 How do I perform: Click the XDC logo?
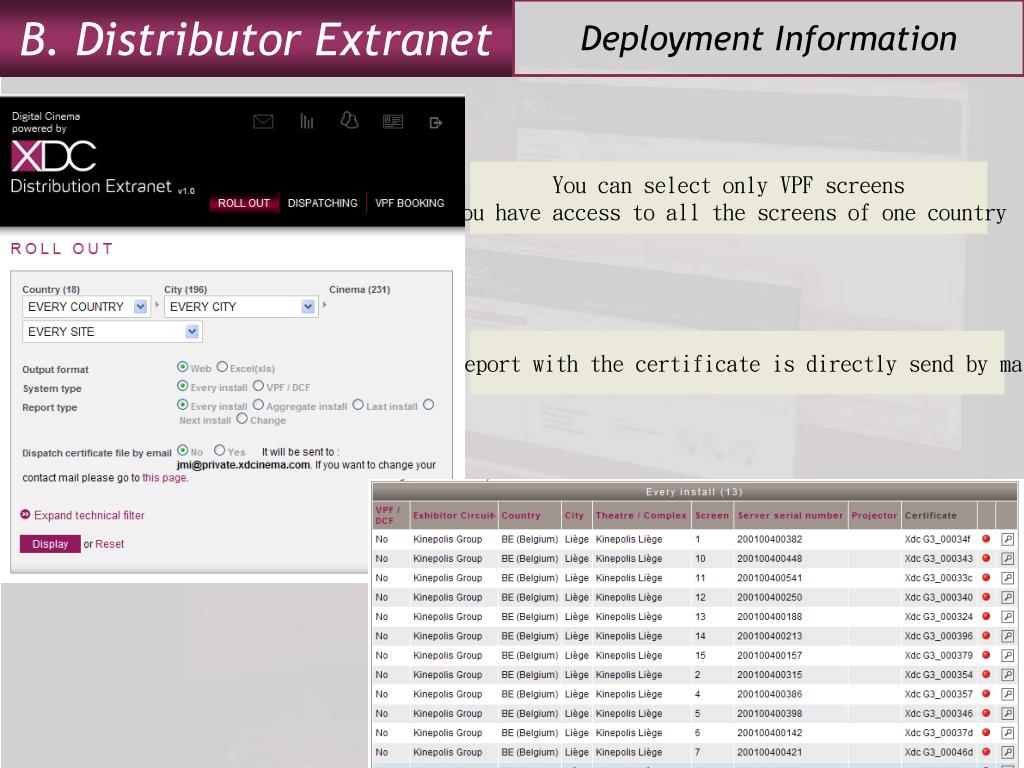tap(54, 155)
